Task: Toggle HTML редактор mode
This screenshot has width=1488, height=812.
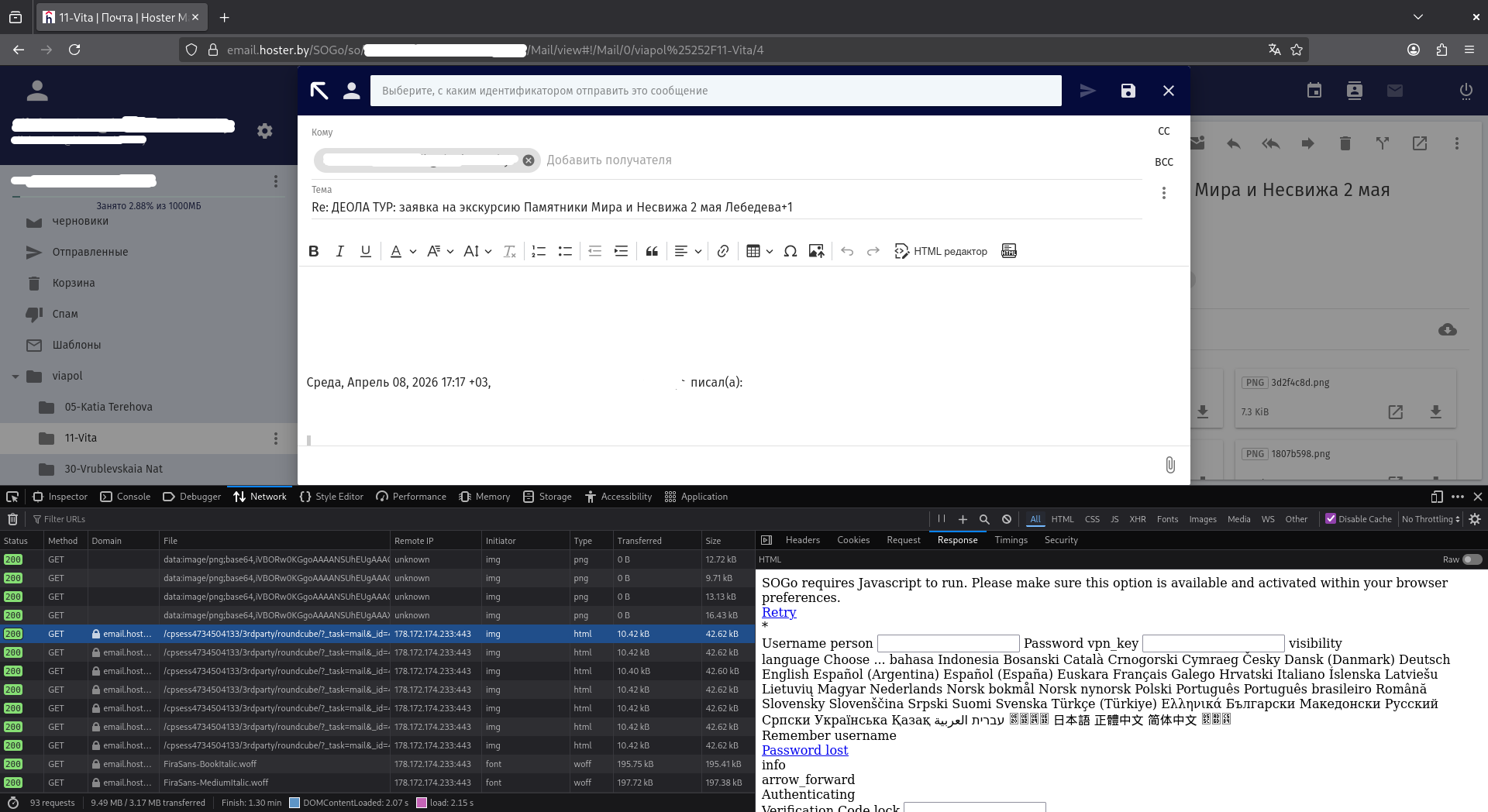Action: coord(941,251)
